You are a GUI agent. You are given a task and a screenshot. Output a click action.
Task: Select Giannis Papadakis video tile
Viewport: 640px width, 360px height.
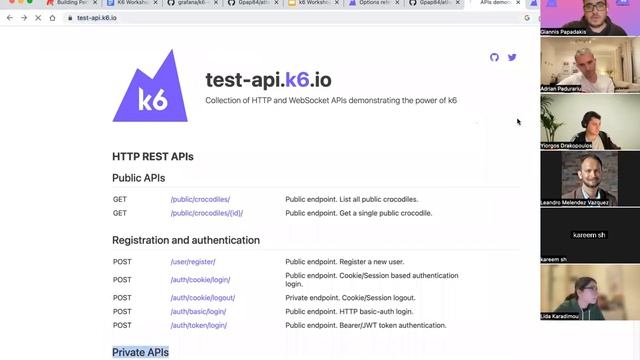click(x=590, y=18)
